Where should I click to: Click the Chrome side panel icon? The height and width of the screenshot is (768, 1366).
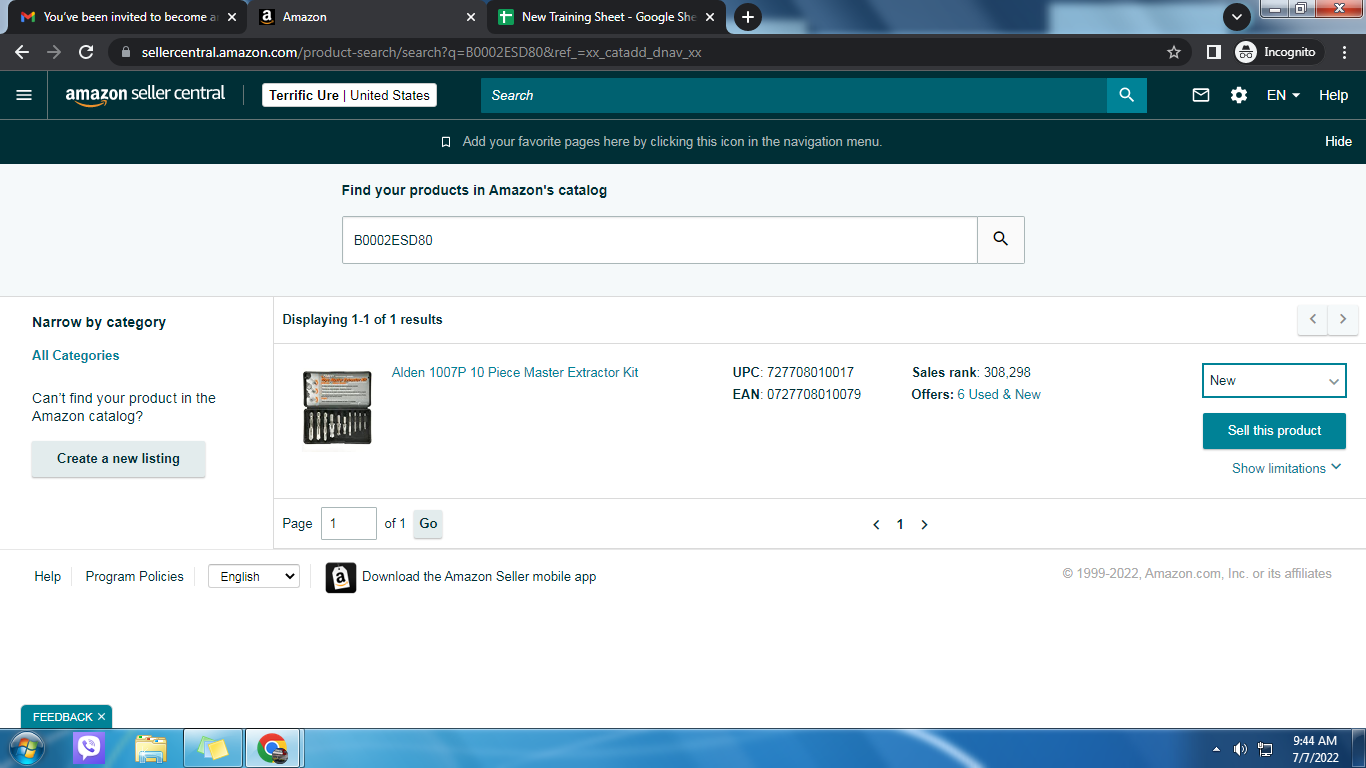point(1214,52)
